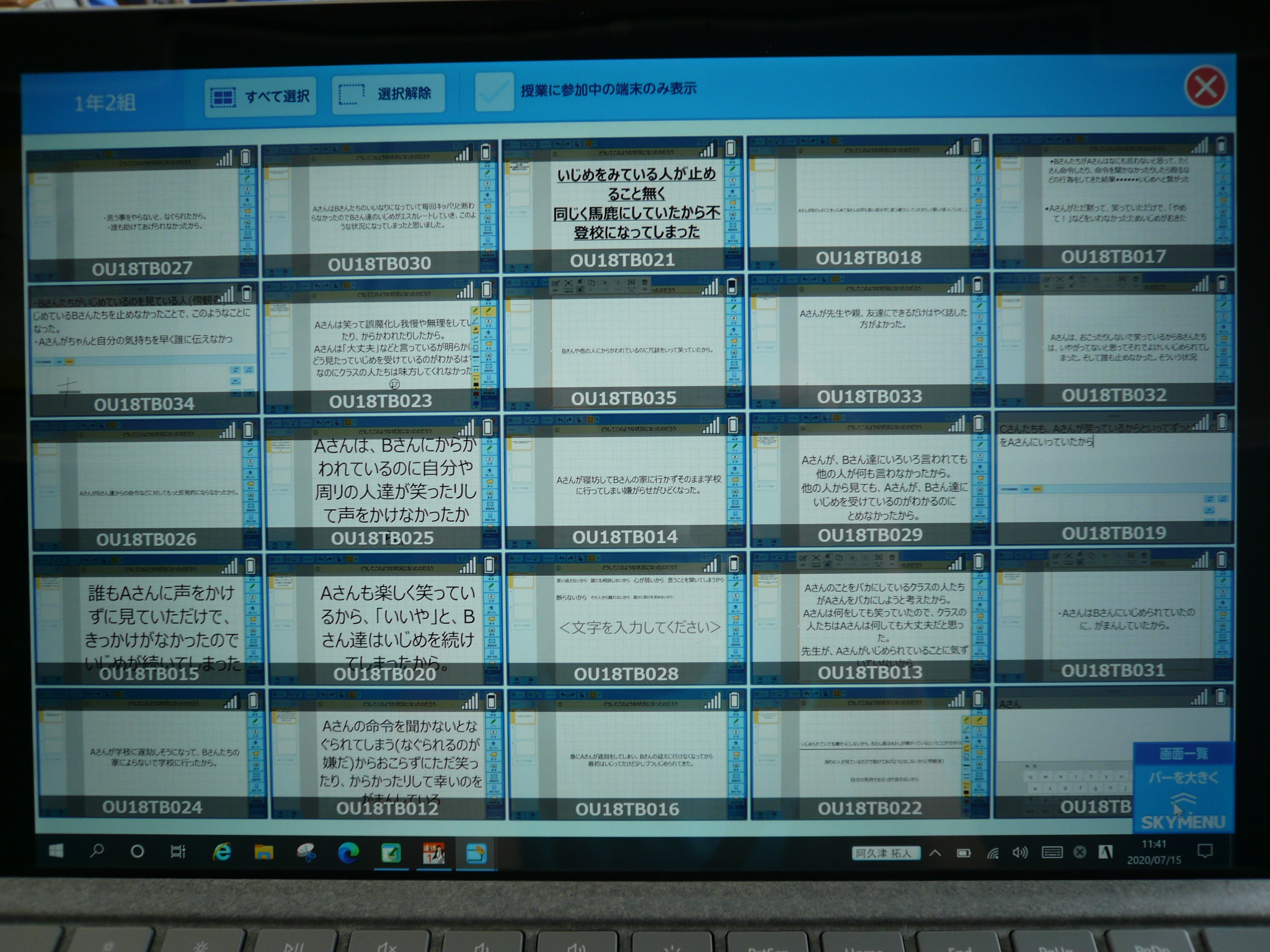Close the screen list with red X

(1205, 87)
